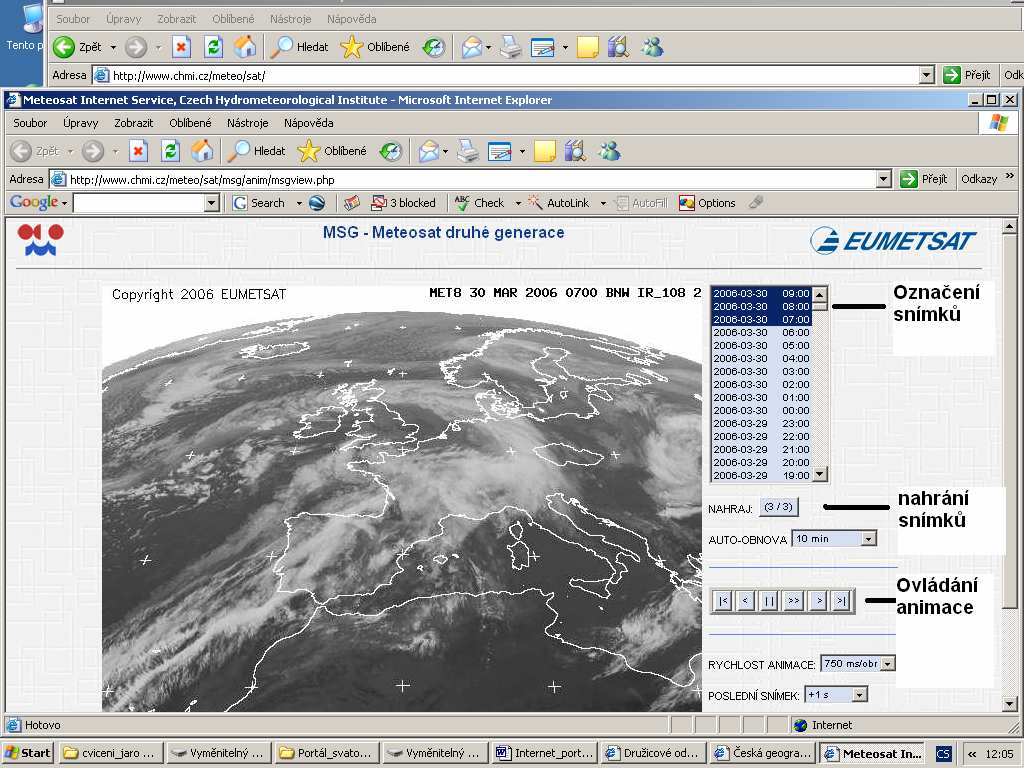This screenshot has width=1024, height=768.
Task: Click Stop icon in background browser window
Action: click(x=181, y=47)
